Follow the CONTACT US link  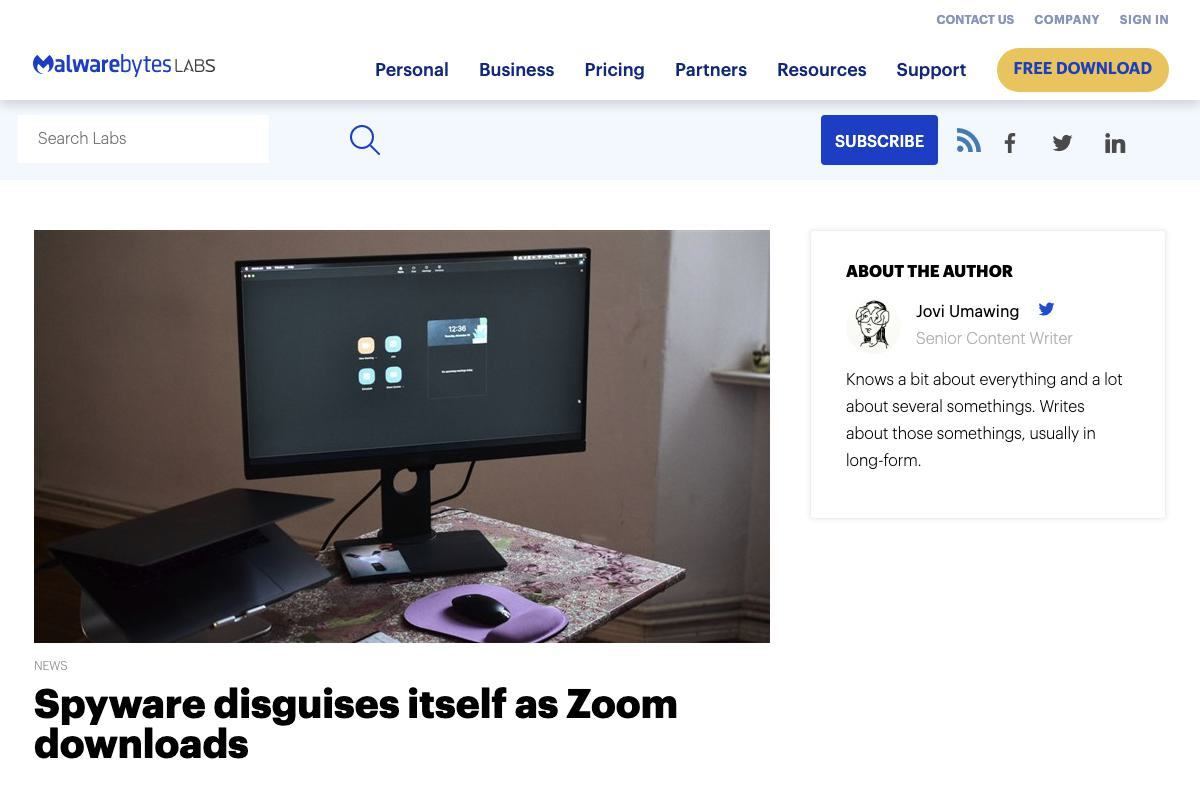975,20
